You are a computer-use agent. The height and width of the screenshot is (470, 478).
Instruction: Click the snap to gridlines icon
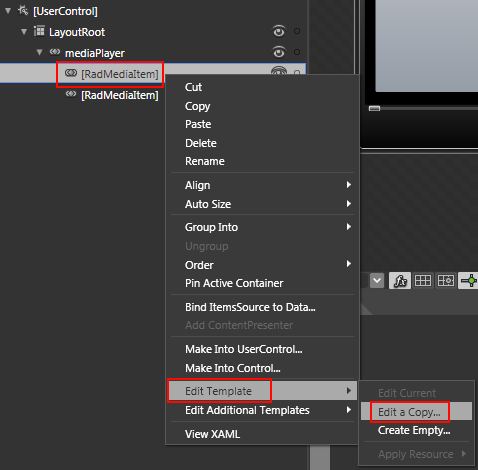tap(446, 281)
